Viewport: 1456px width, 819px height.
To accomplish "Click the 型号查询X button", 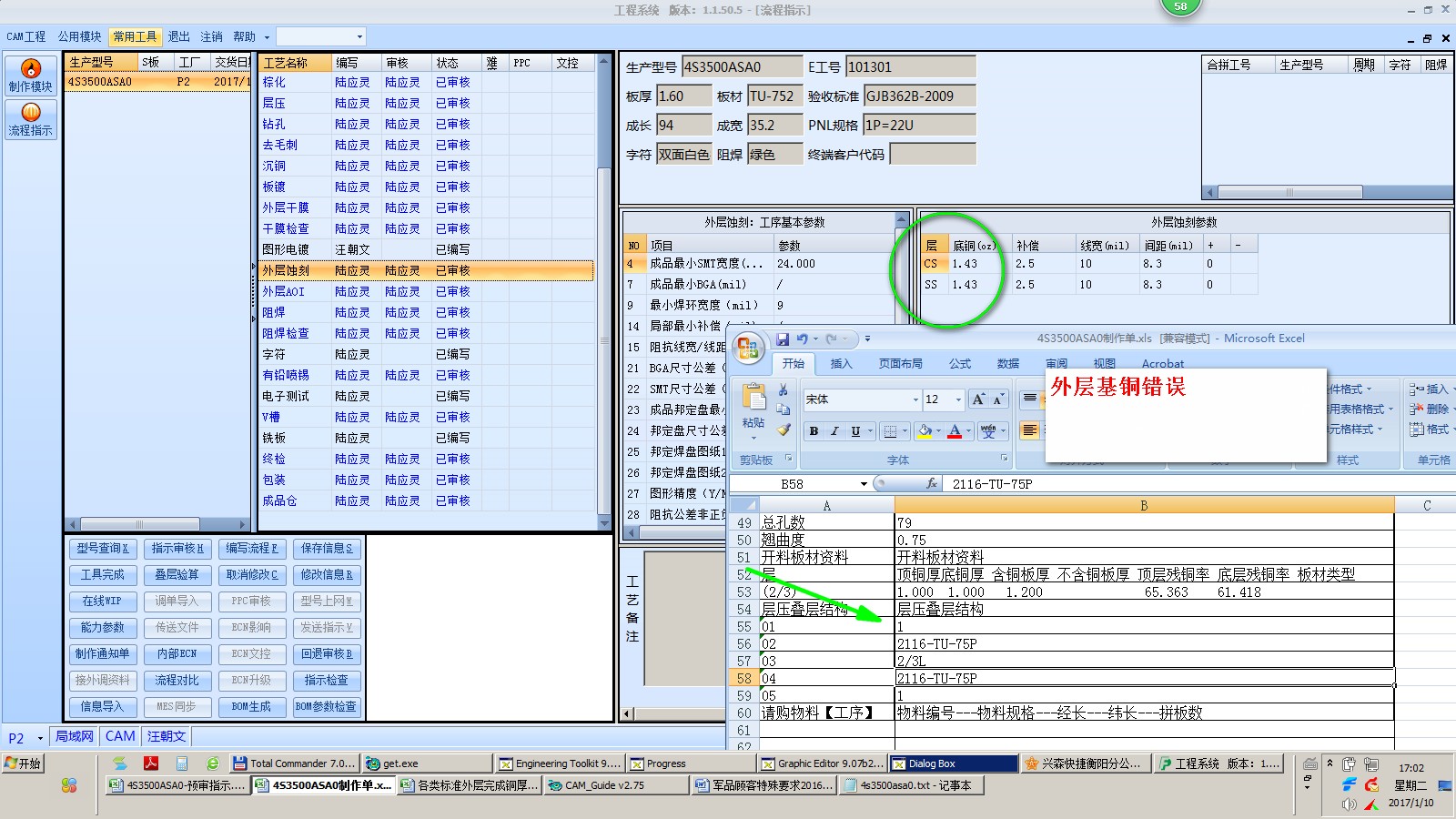I will [103, 549].
